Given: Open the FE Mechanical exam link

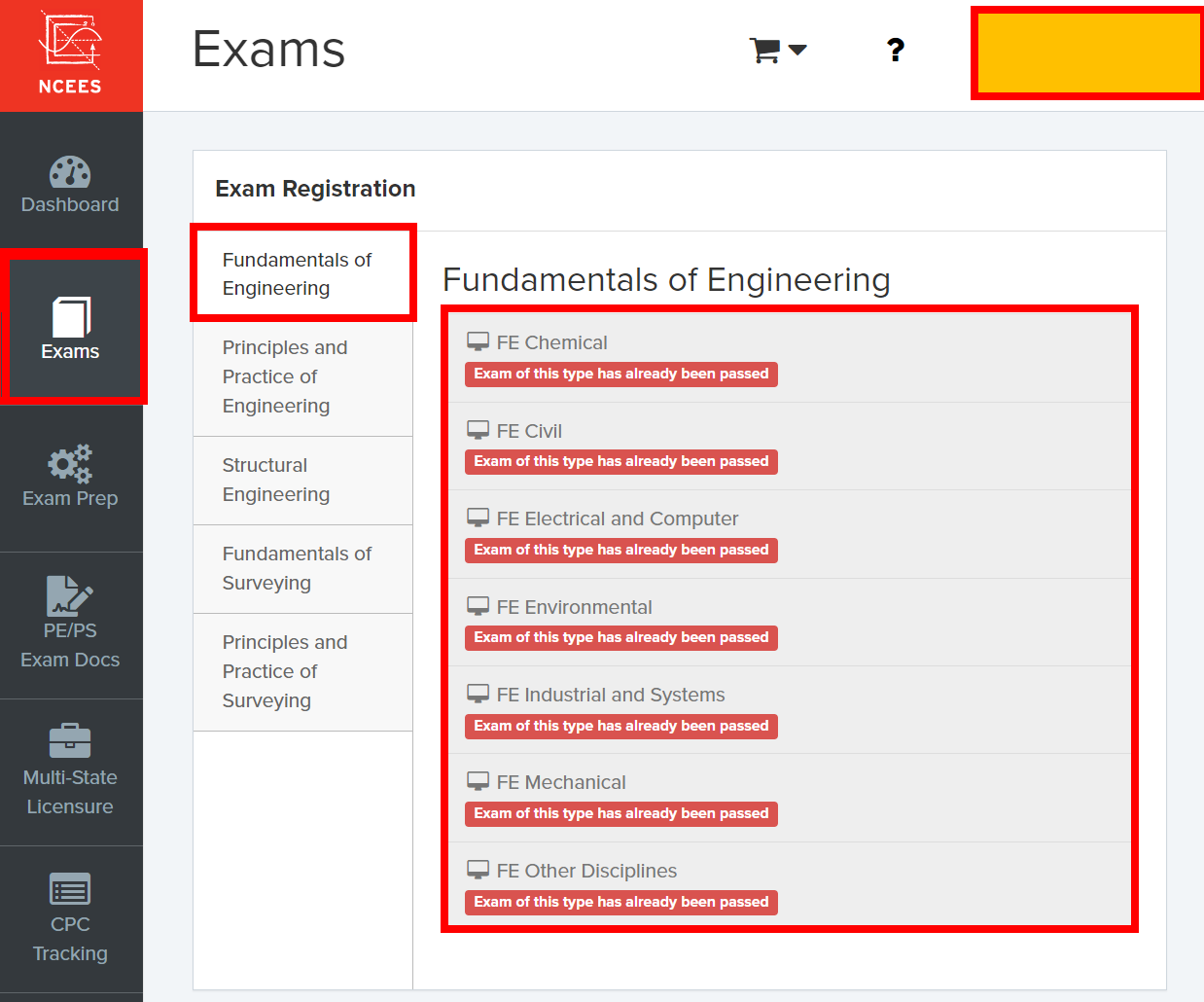Looking at the screenshot, I should (x=561, y=782).
